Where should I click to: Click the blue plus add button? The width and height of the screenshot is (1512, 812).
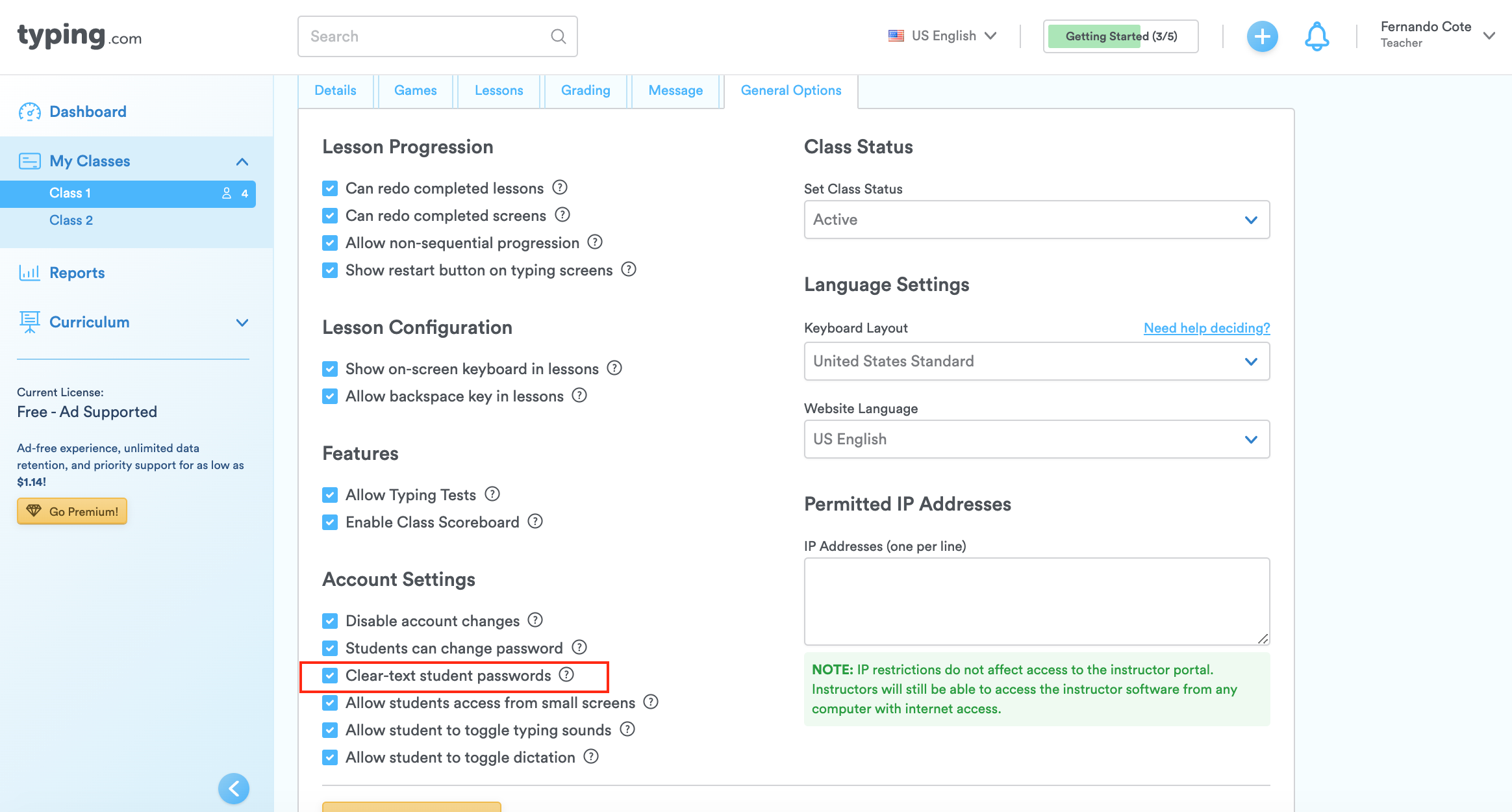click(x=1262, y=36)
